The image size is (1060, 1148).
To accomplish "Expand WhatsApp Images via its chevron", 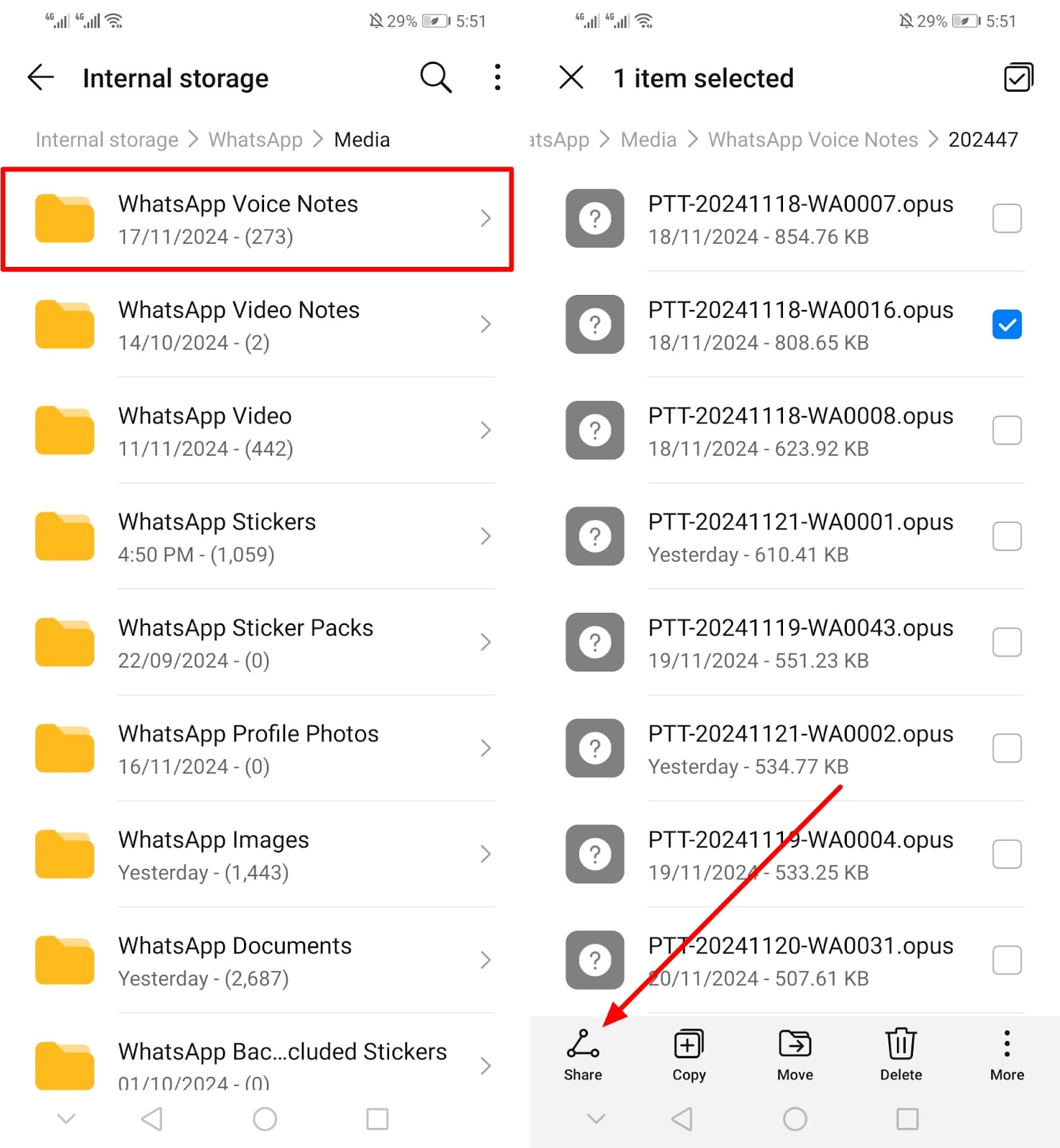I will 486,854.
